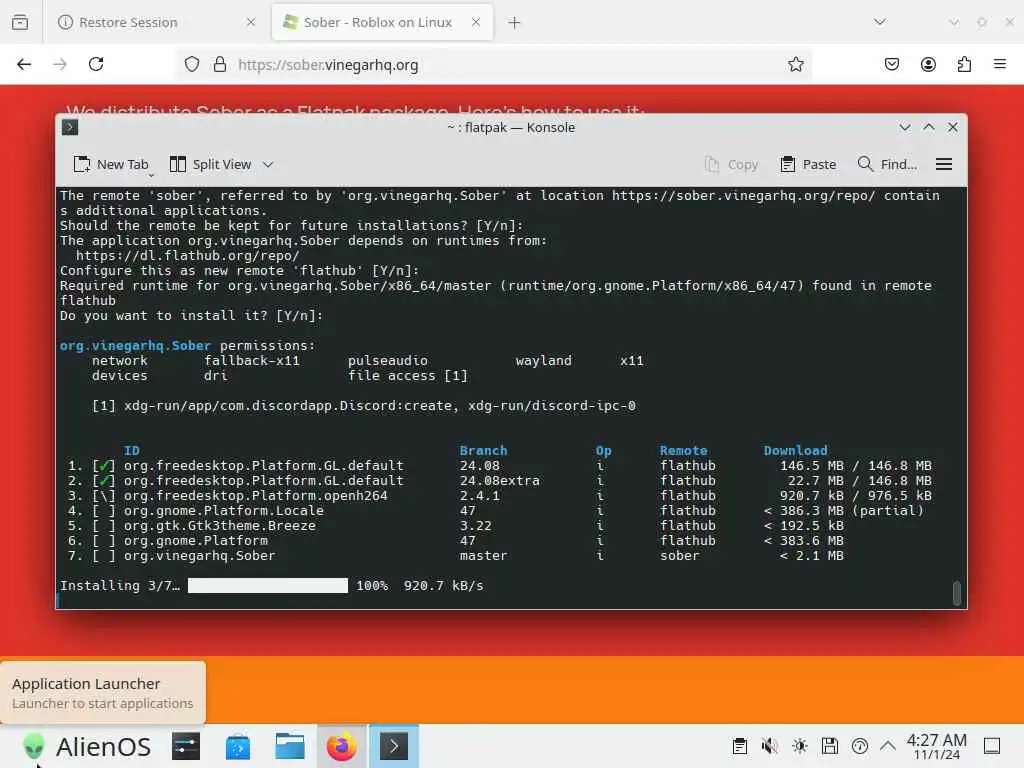Image resolution: width=1024 pixels, height=768 pixels.
Task: Click the Download column header
Action: tap(795, 451)
